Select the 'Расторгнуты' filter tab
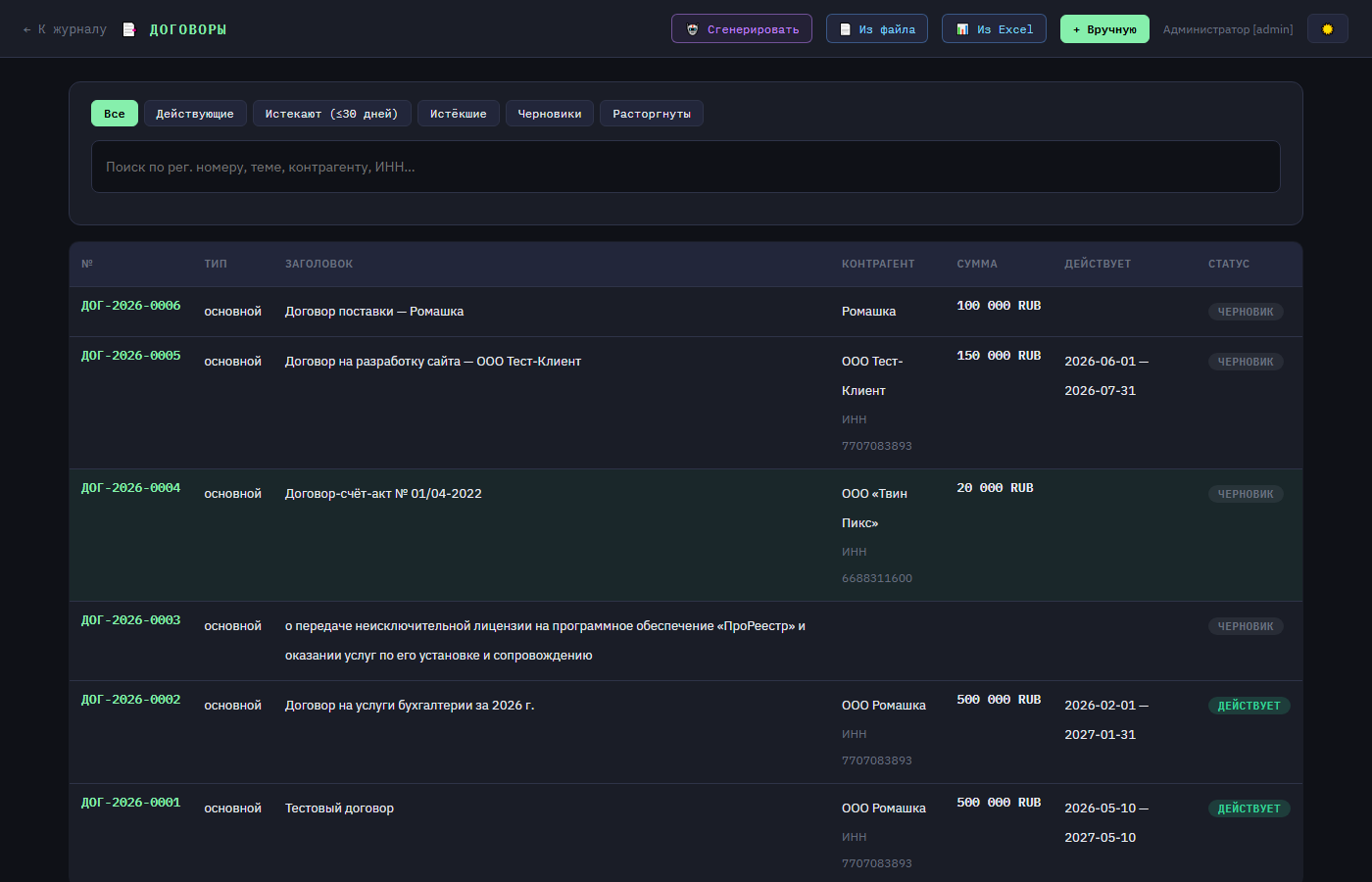 click(x=652, y=114)
